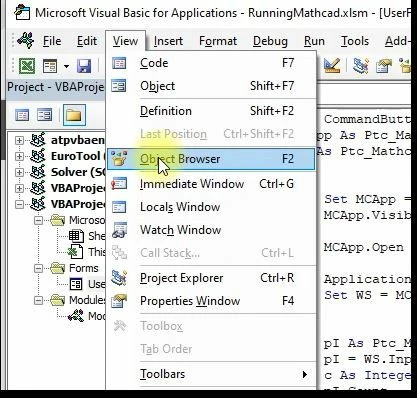Select the atpvbaen project item
The height and width of the screenshot is (398, 417).
point(78,140)
